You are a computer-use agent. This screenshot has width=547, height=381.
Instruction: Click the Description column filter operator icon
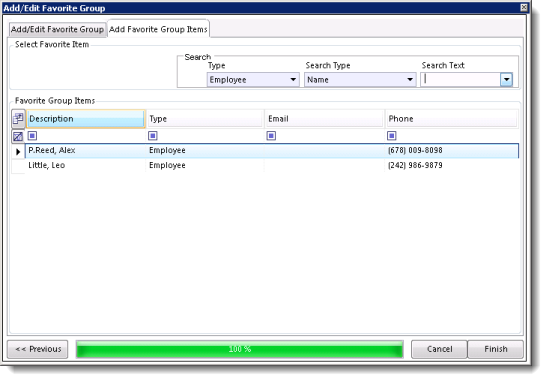pyautogui.click(x=32, y=136)
